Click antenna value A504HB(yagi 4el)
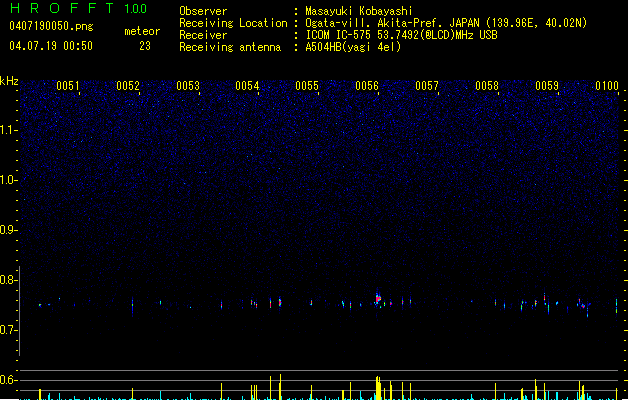Image resolution: width=629 pixels, height=400 pixels. (353, 47)
